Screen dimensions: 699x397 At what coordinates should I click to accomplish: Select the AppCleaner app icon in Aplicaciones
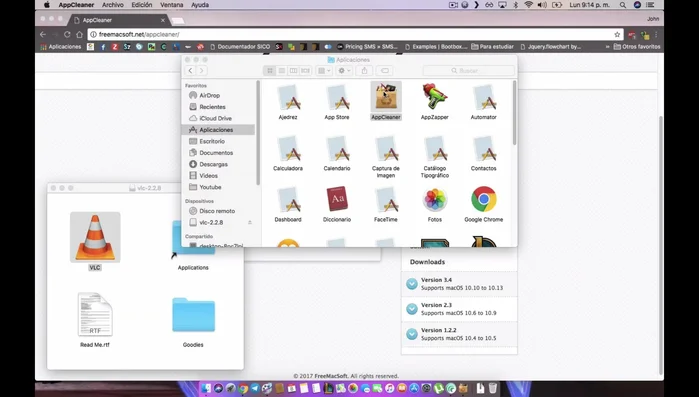[386, 96]
